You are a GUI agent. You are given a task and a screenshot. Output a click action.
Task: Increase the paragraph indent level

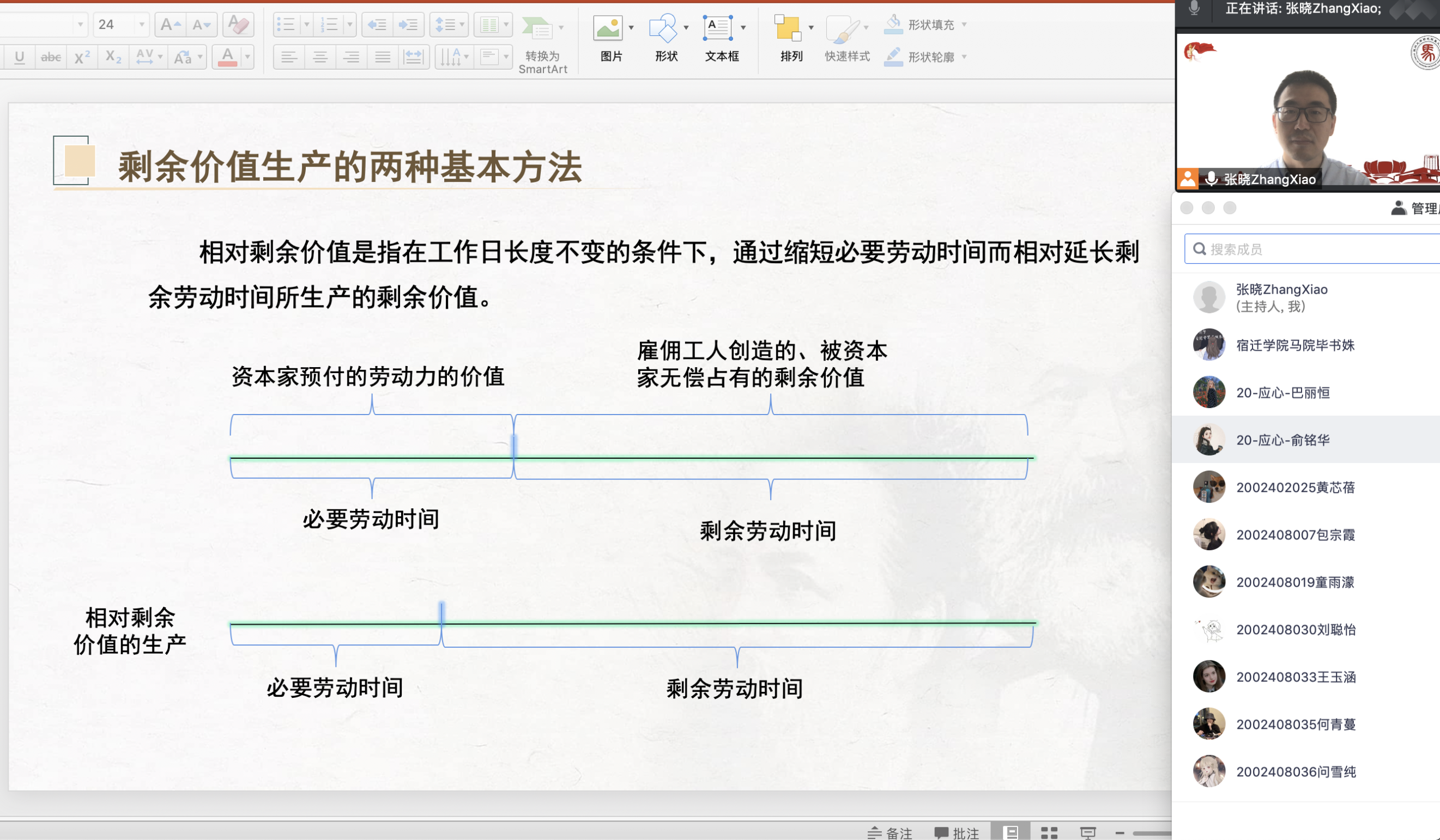click(408, 25)
